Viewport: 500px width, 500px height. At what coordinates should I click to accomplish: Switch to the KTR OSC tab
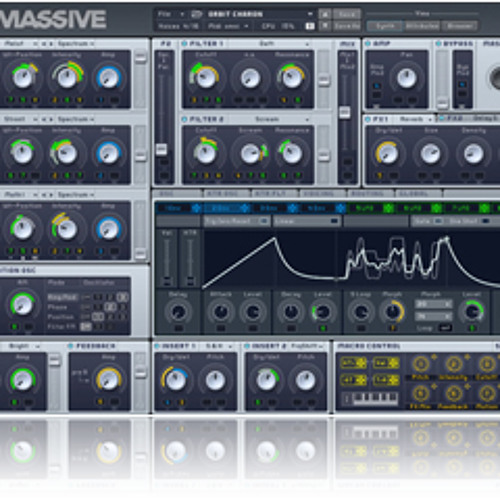226,194
